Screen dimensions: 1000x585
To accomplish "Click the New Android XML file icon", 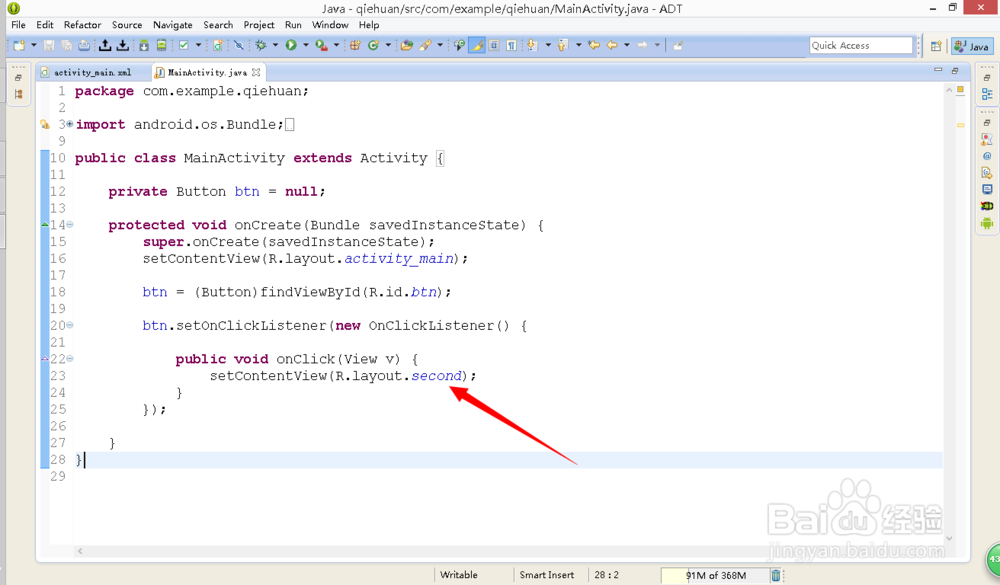I will coord(218,45).
